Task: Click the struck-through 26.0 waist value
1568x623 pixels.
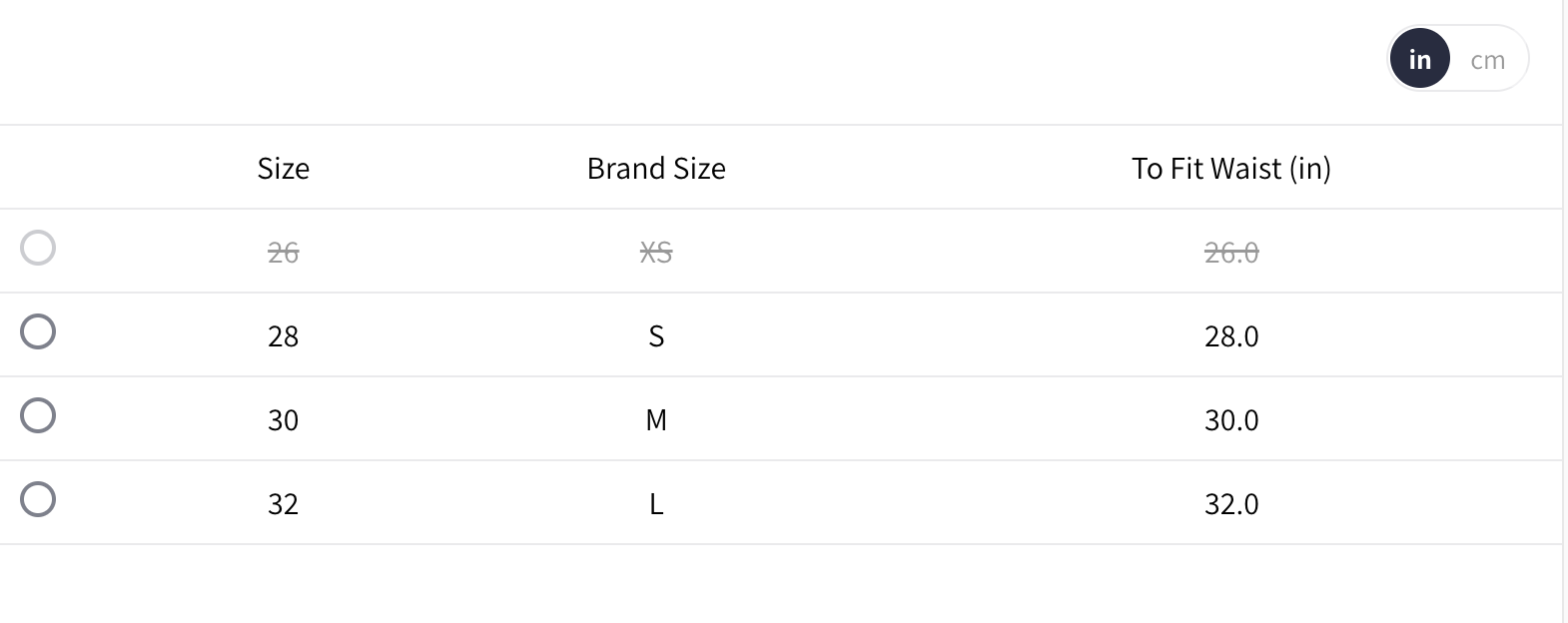Action: [1230, 253]
